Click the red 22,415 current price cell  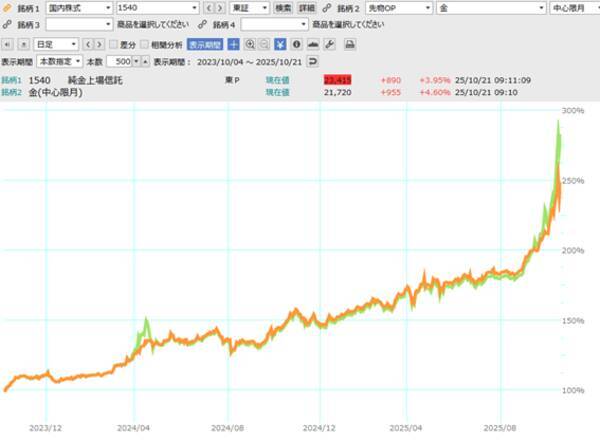coord(340,79)
